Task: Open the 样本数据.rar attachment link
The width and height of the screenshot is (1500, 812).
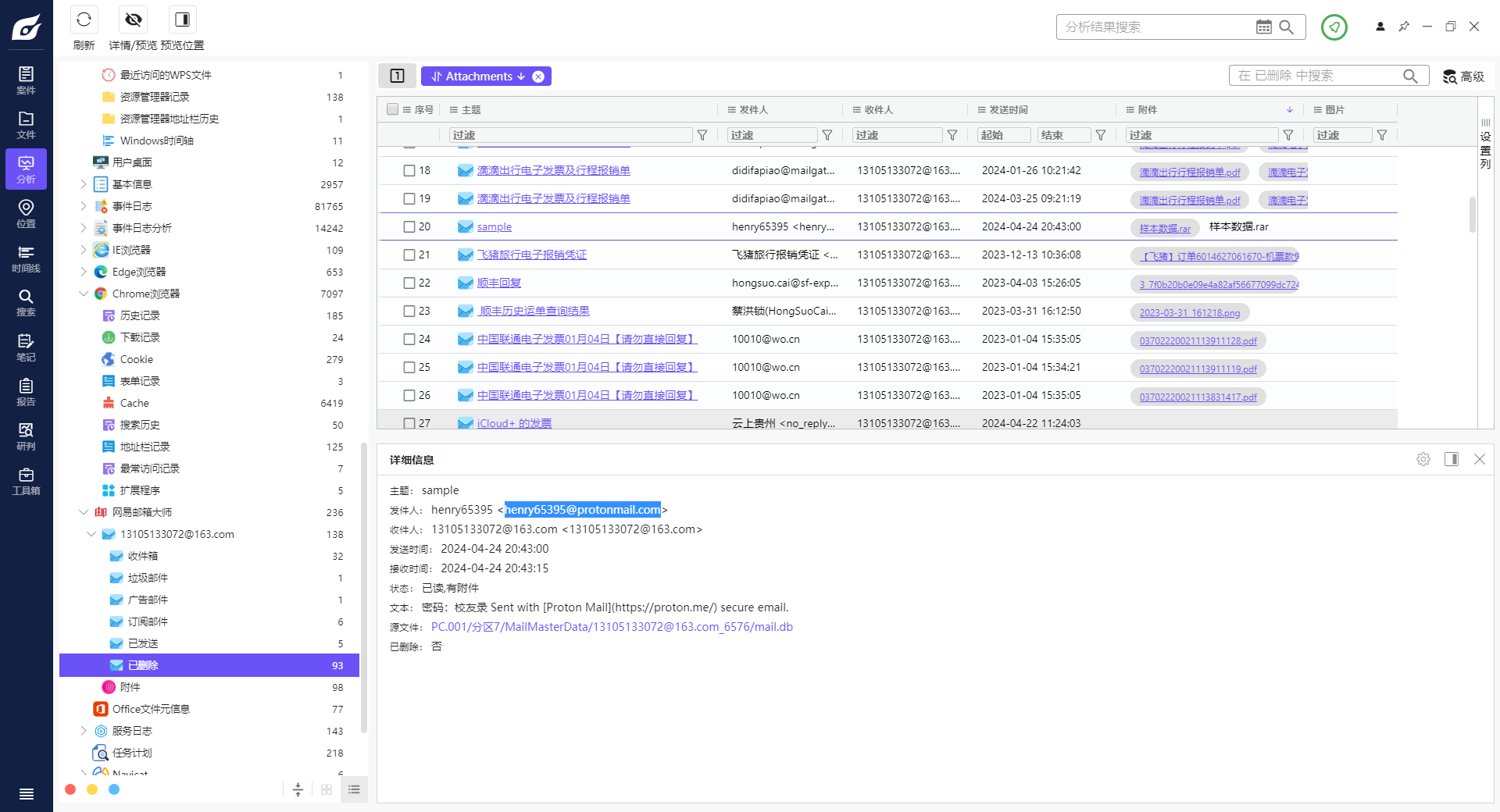Action: pos(1164,229)
